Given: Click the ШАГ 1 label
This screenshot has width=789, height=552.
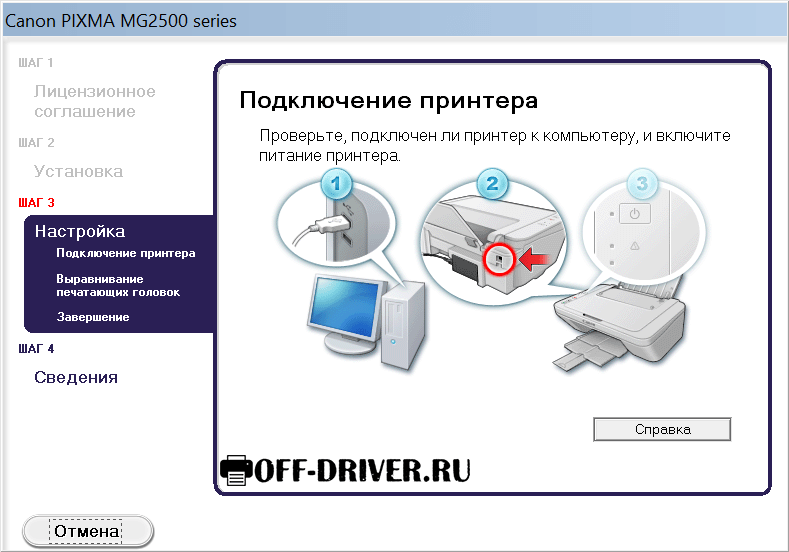Looking at the screenshot, I should (x=36, y=63).
